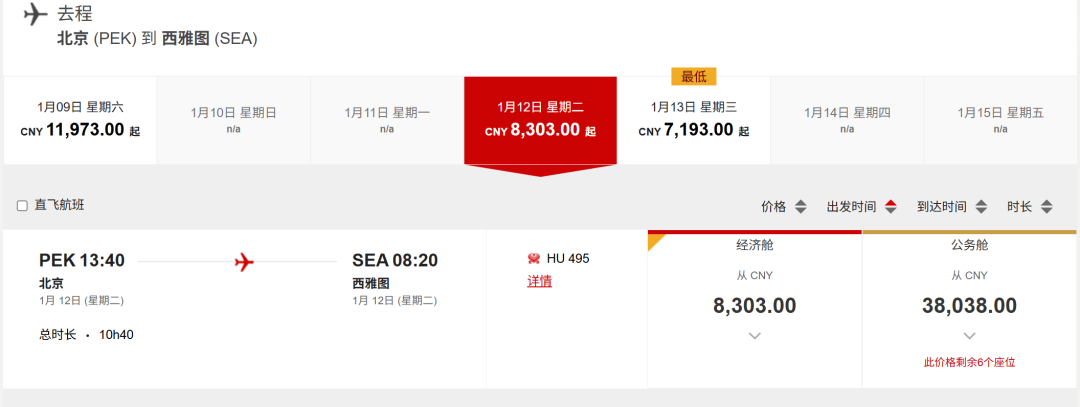This screenshot has width=1080, height=407.
Task: Click the Hainan Airlines logo next to HU 495
Action: pyautogui.click(x=533, y=259)
